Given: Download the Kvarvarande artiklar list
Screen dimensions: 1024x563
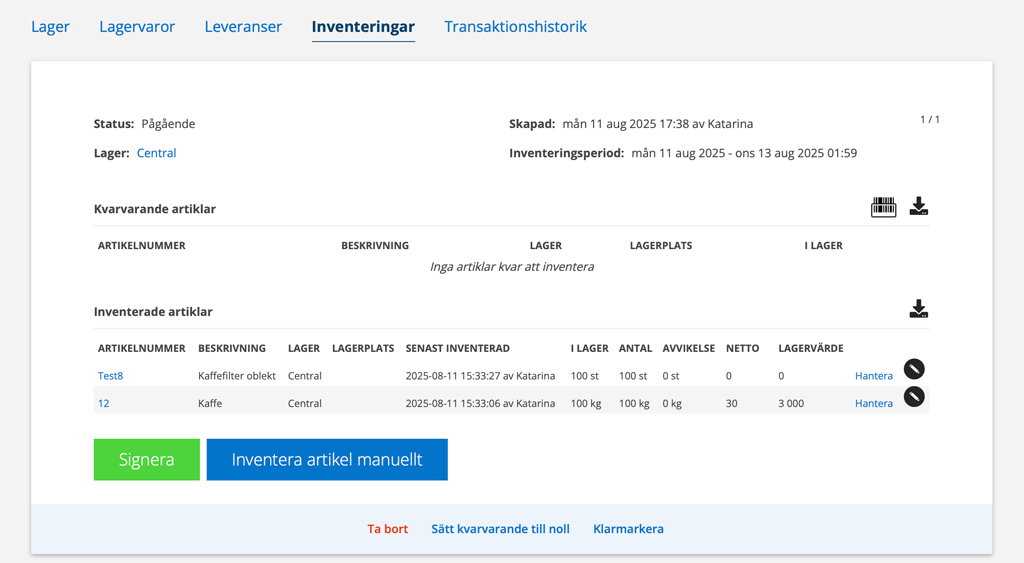Looking at the screenshot, I should (x=919, y=206).
